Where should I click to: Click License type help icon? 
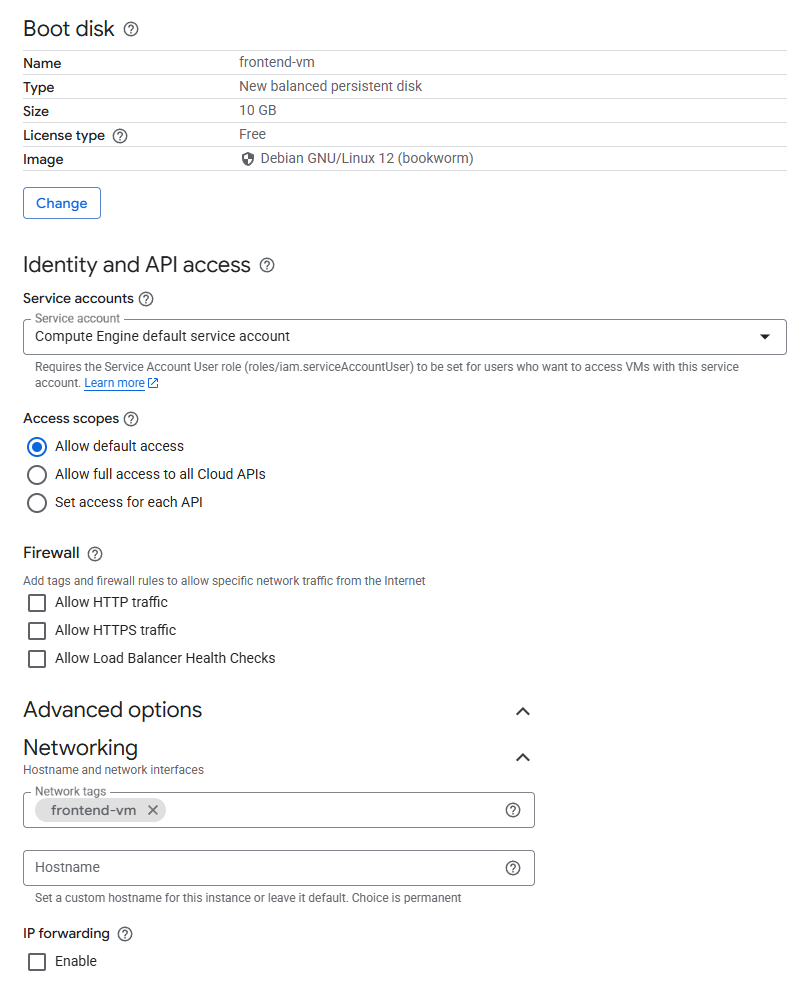pos(120,136)
